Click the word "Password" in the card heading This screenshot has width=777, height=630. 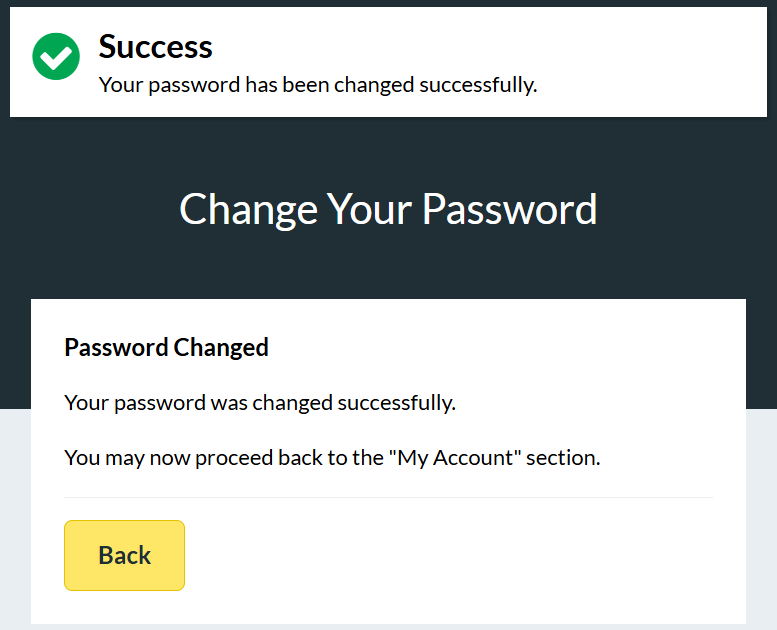pyautogui.click(x=116, y=348)
